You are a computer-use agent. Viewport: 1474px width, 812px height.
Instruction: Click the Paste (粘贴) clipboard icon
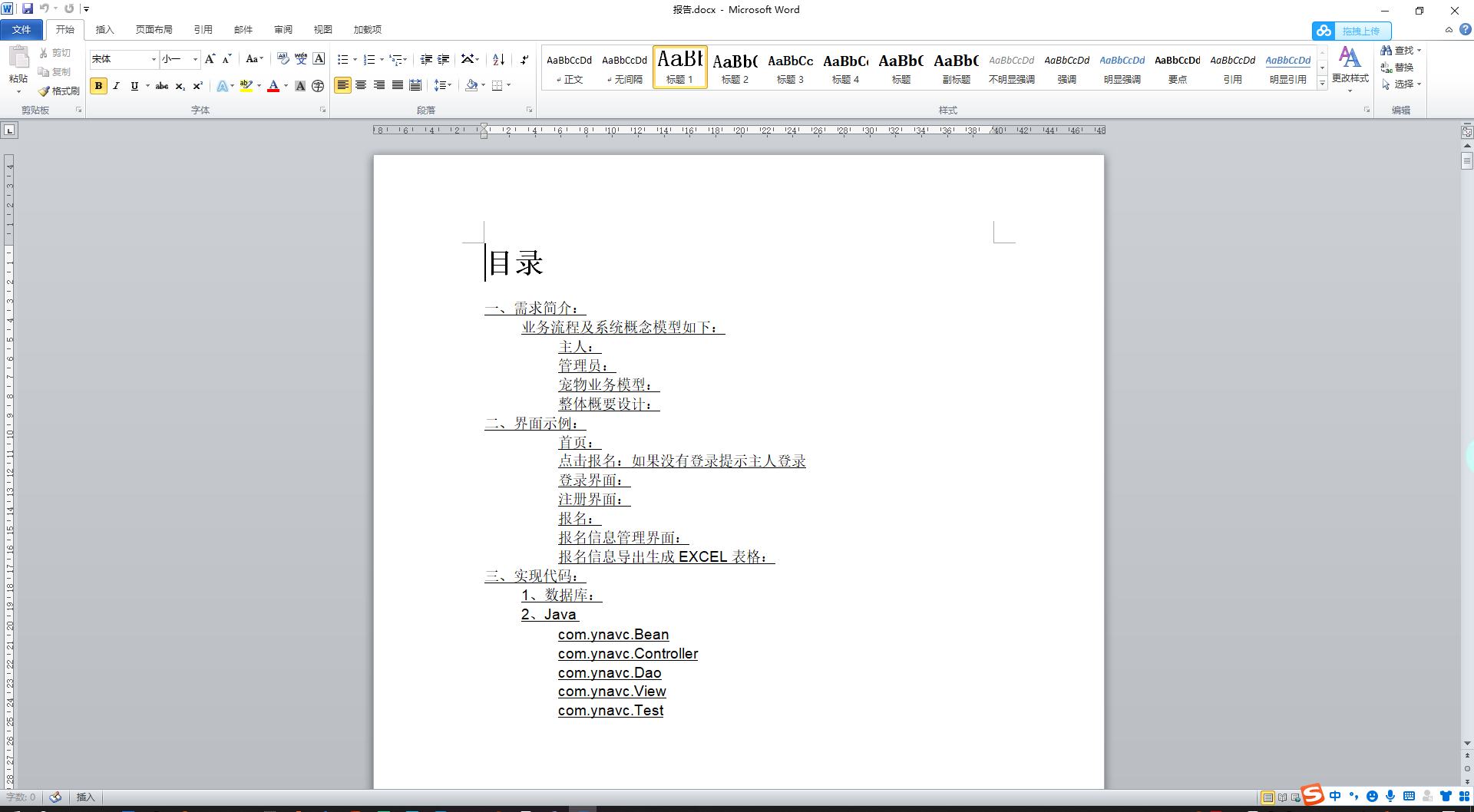click(18, 58)
